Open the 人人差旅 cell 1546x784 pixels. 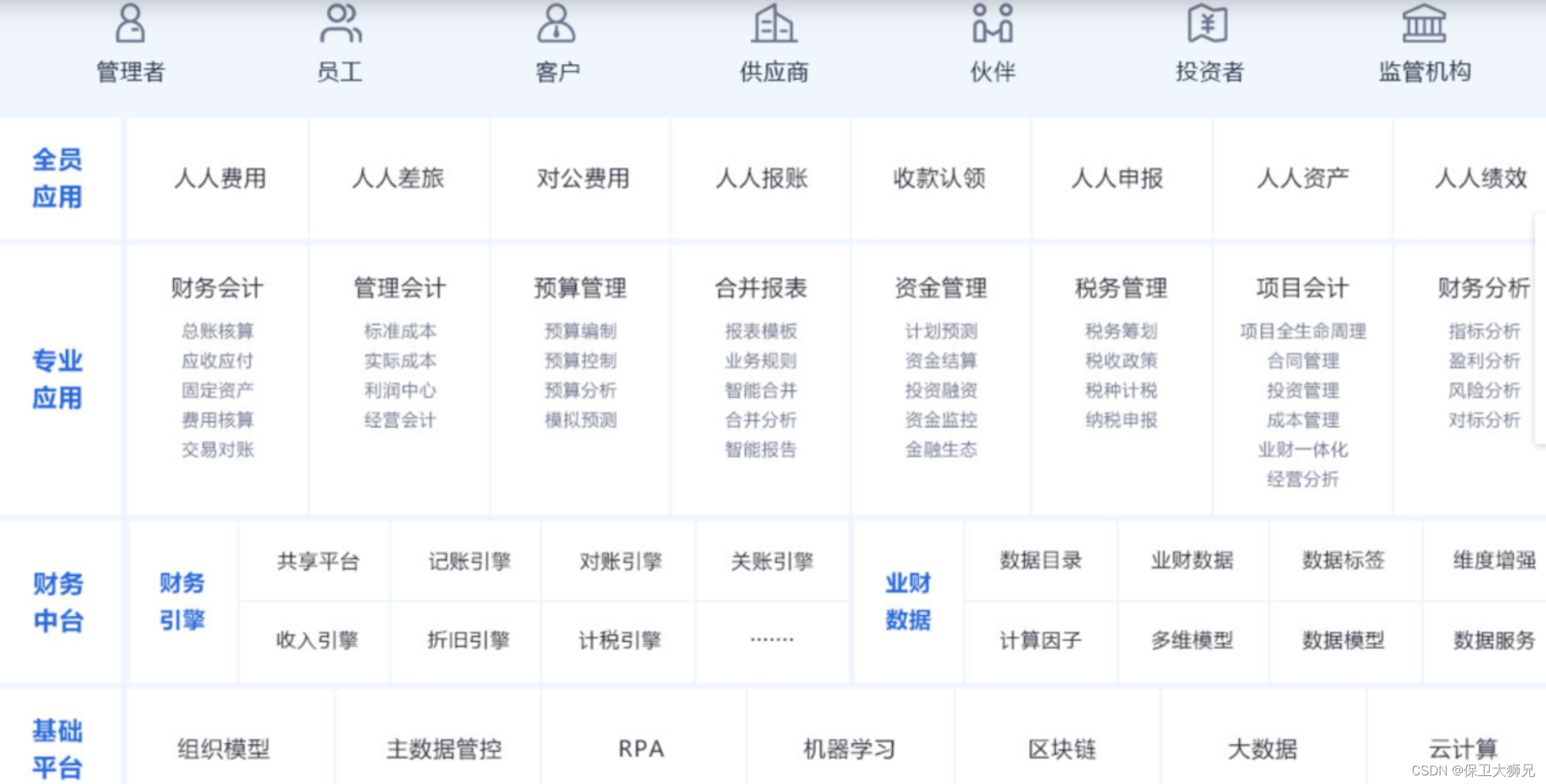pos(399,178)
